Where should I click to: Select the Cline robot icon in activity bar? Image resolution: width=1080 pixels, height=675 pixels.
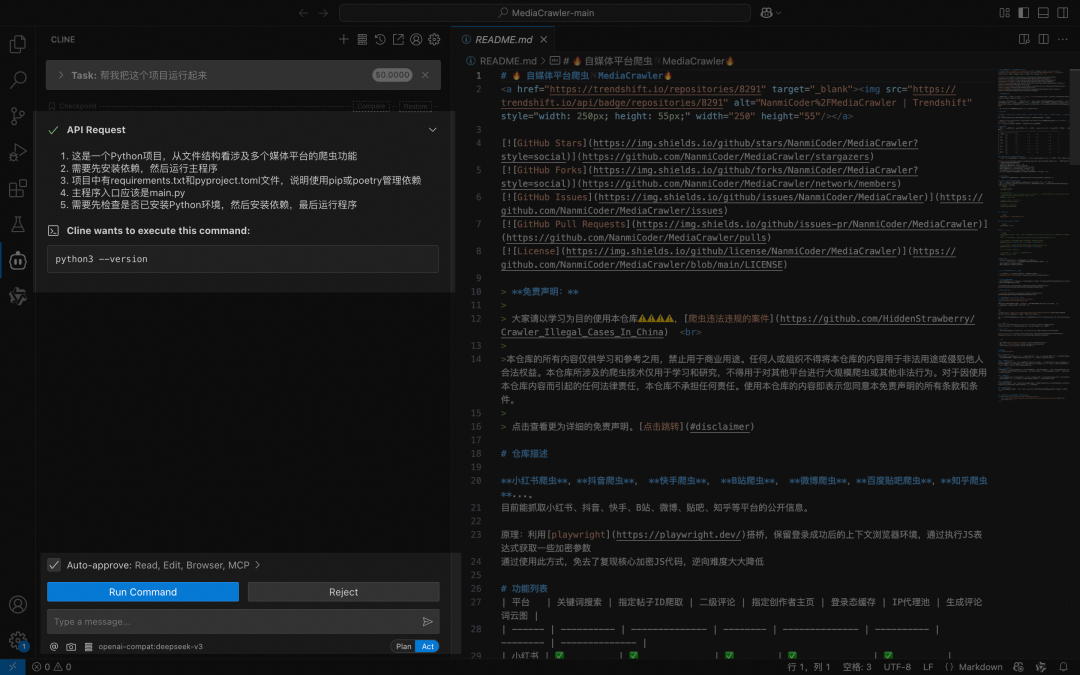tap(18, 260)
